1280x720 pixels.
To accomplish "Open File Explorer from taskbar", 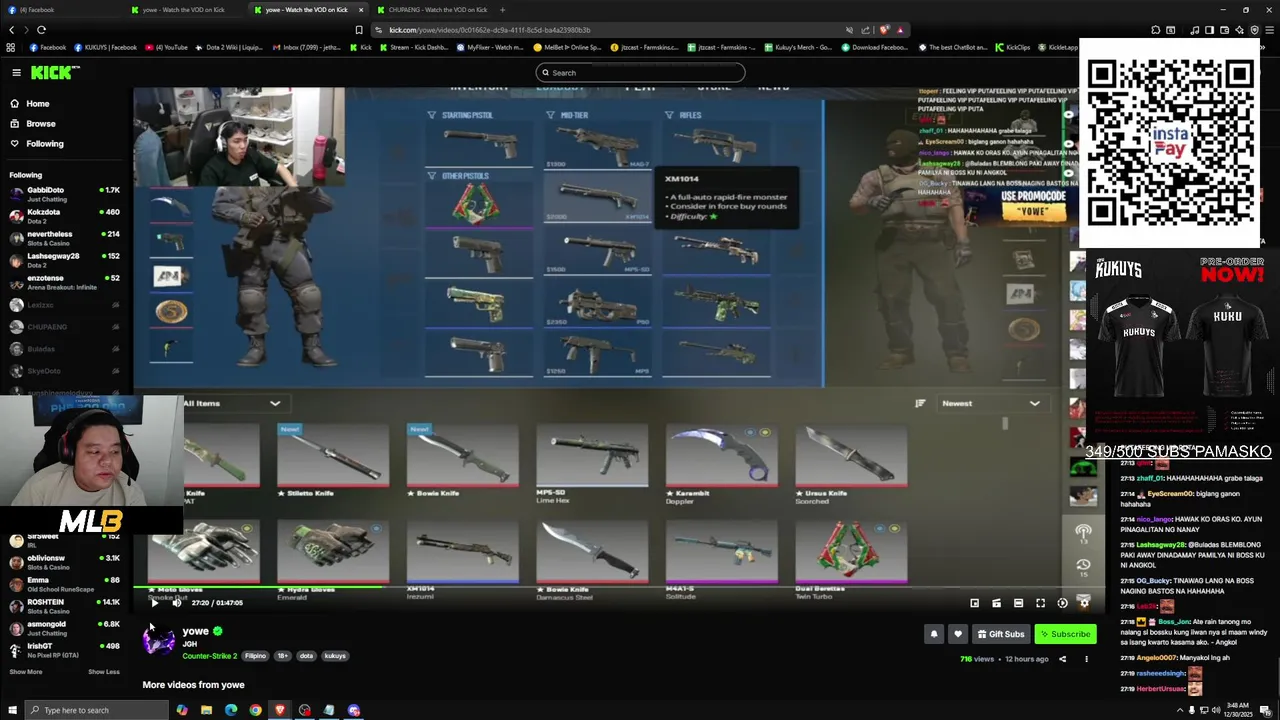I will (206, 710).
